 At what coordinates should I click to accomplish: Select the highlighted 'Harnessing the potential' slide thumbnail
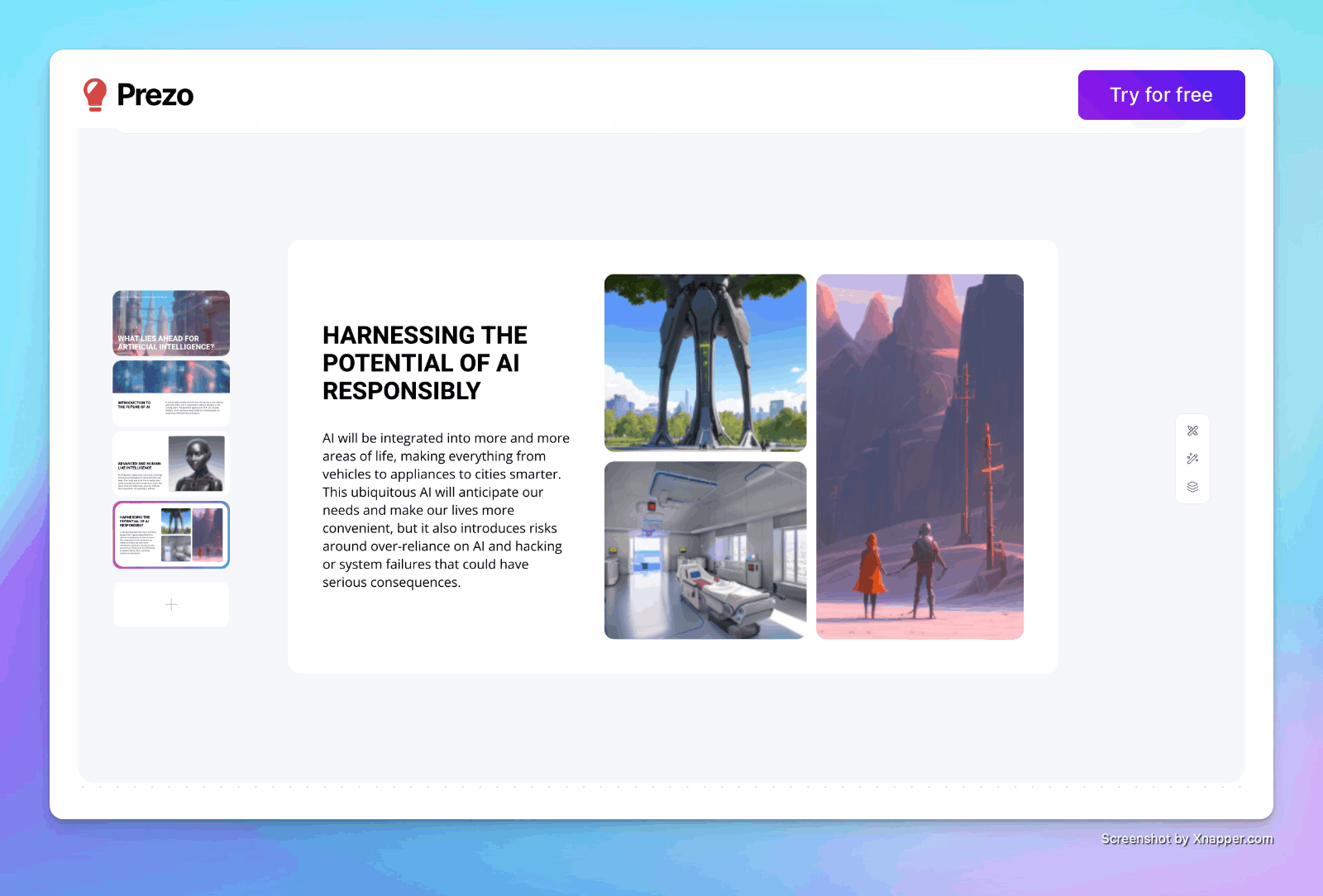[x=171, y=535]
